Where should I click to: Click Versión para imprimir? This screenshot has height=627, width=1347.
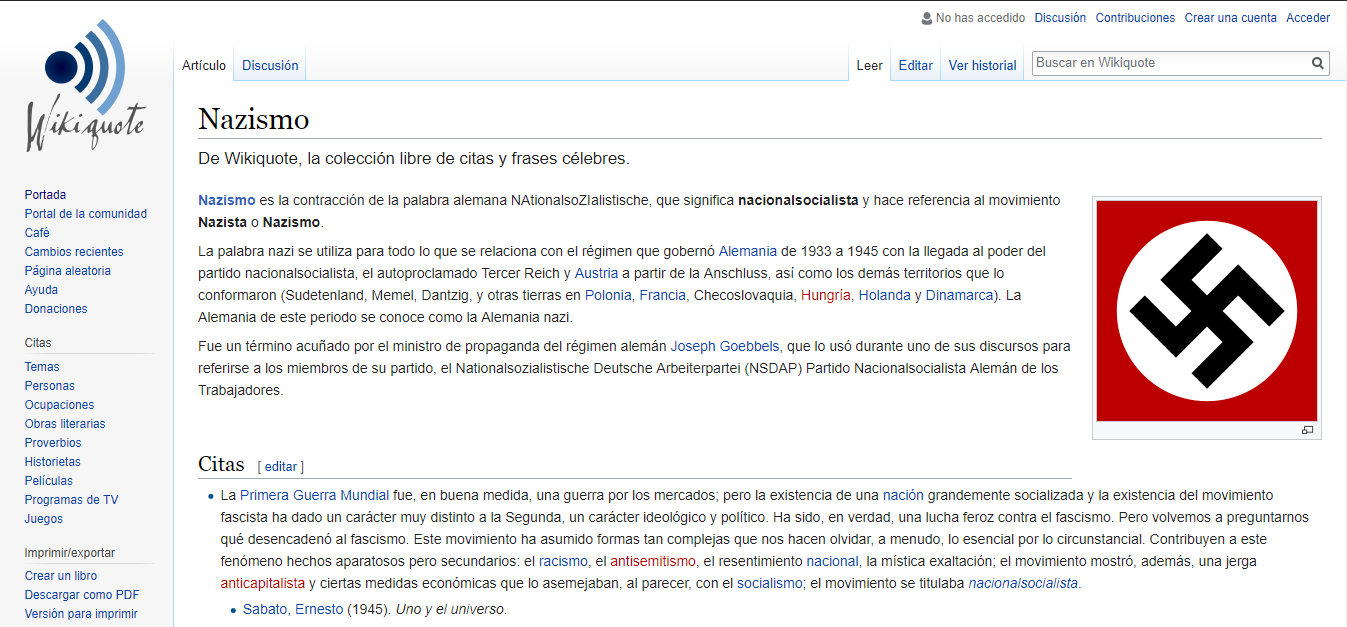81,614
